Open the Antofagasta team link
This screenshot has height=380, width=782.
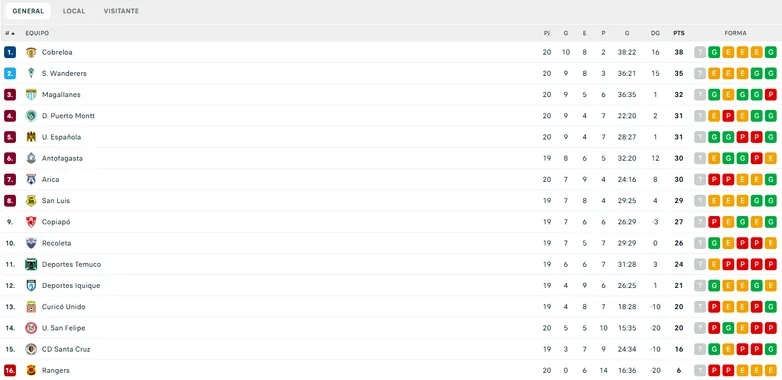coord(62,159)
